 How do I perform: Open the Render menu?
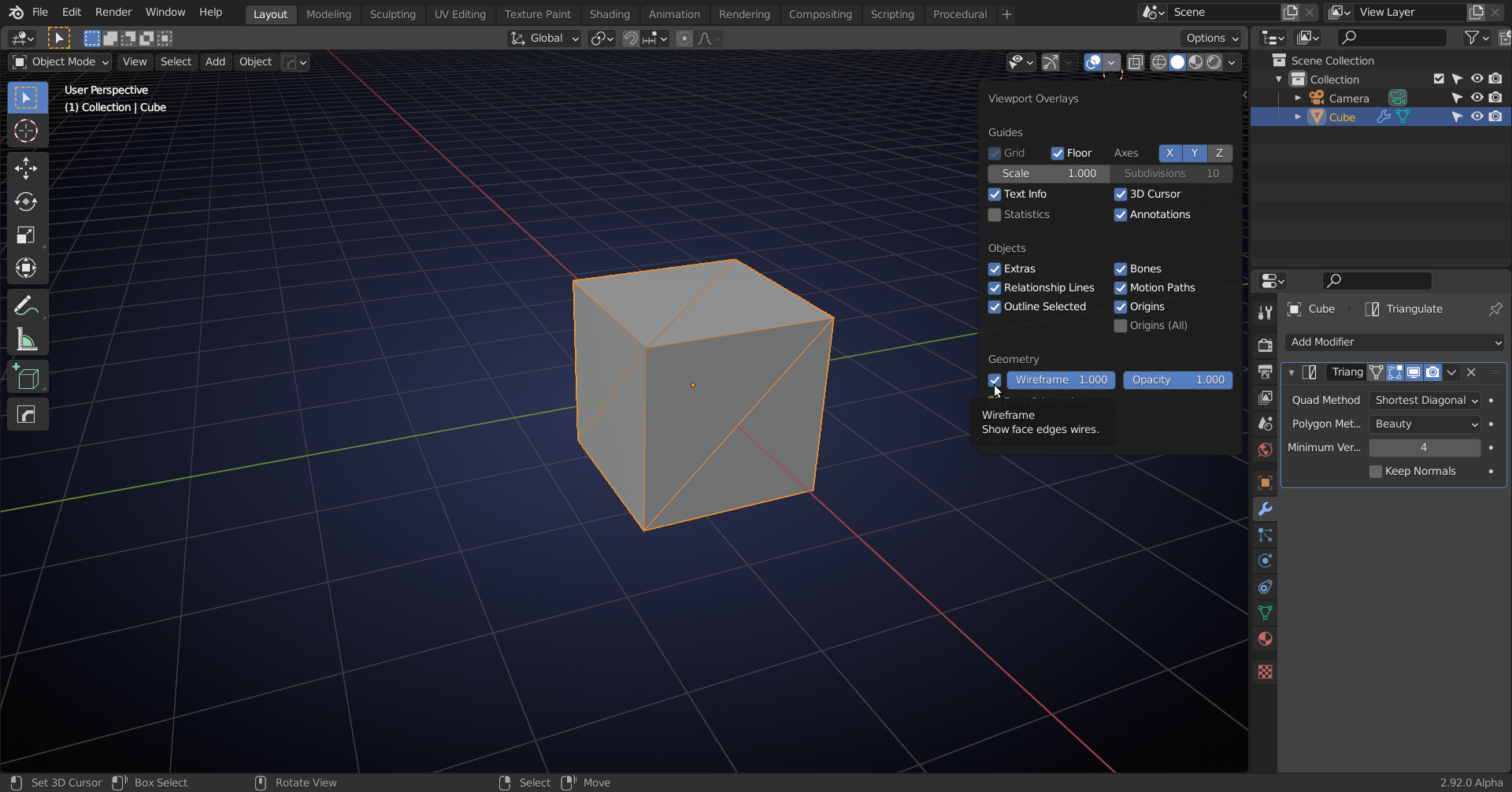click(x=113, y=12)
